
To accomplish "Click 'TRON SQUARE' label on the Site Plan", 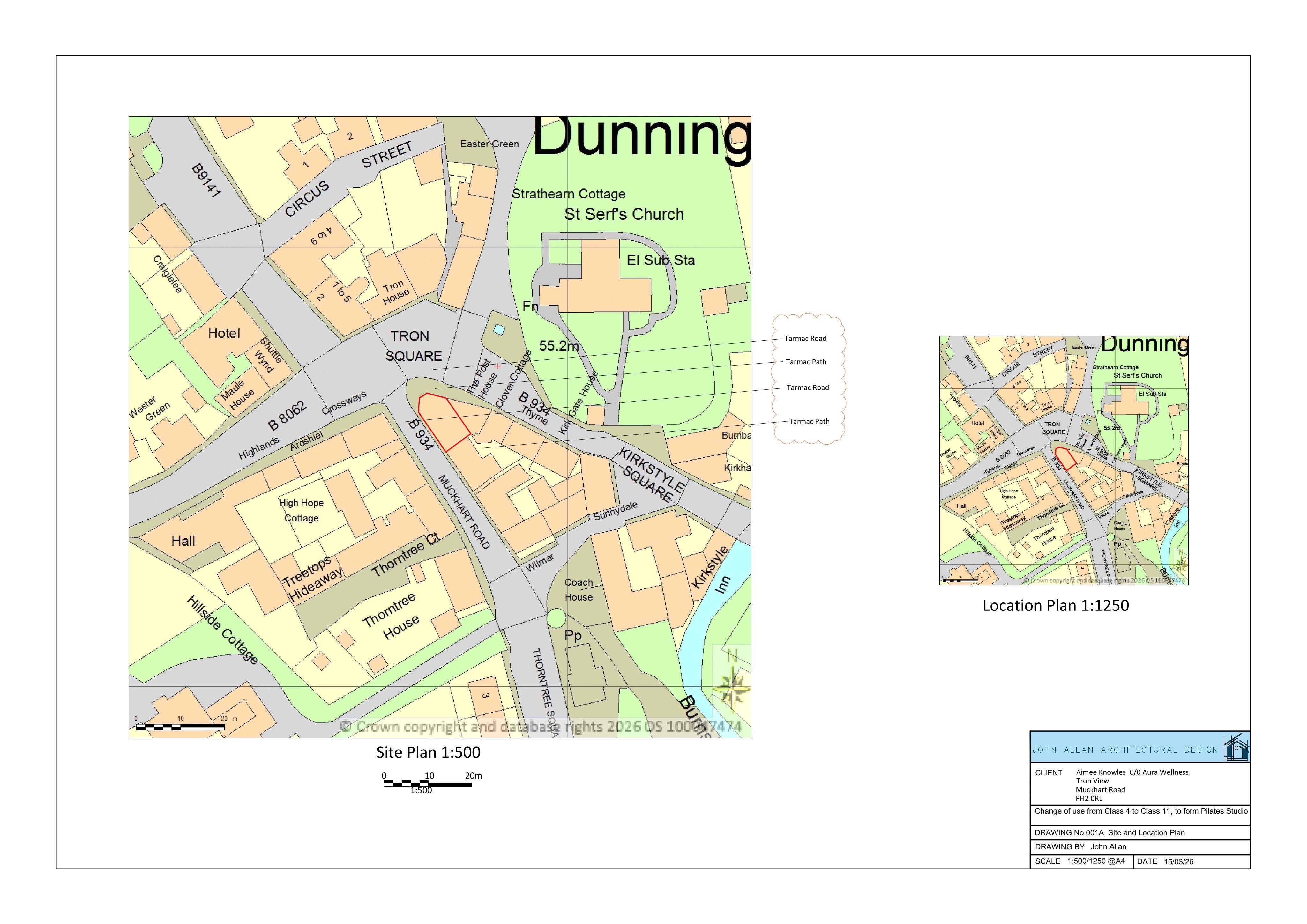I will coord(413,346).
